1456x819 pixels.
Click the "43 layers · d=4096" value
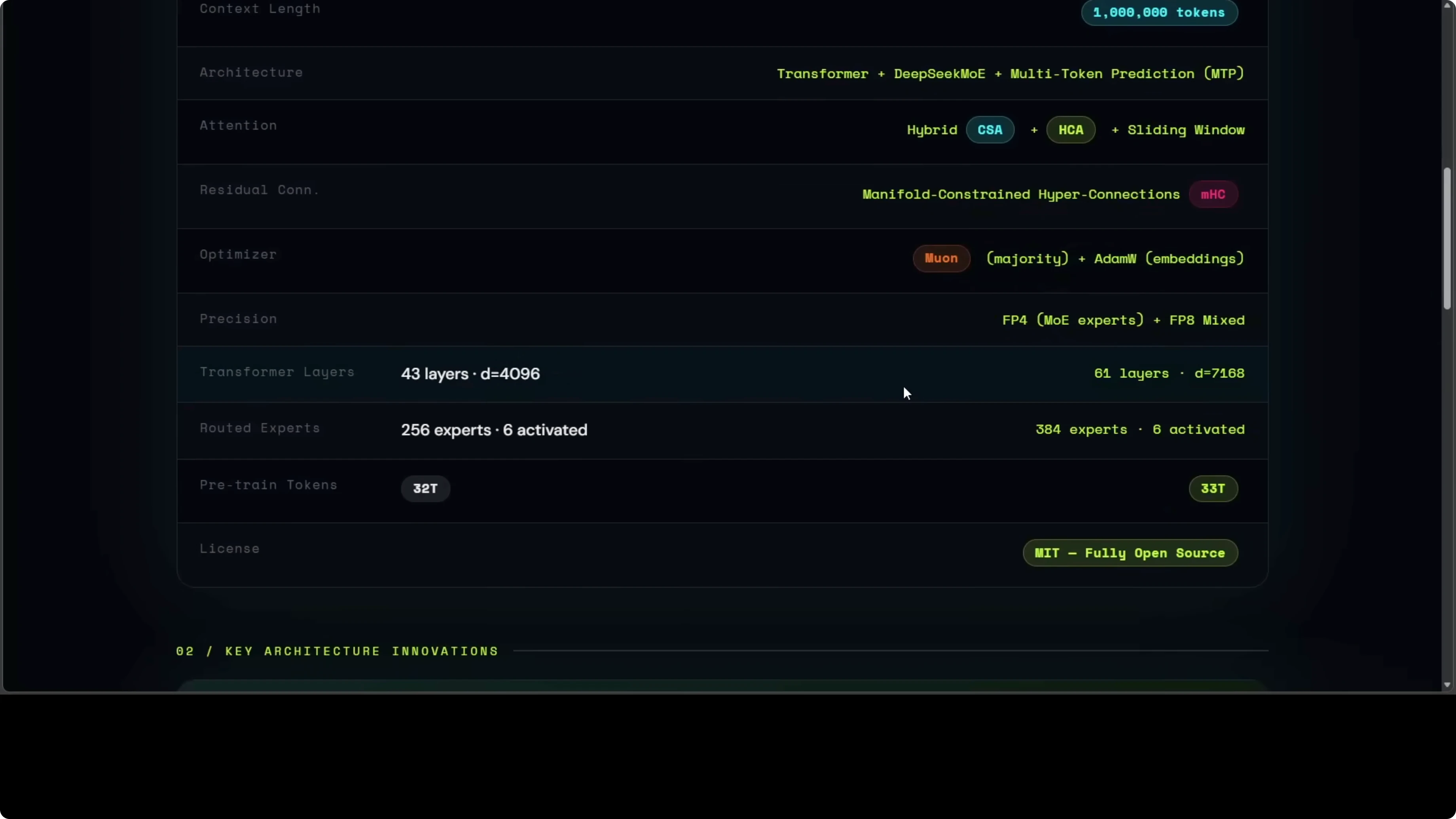point(470,373)
